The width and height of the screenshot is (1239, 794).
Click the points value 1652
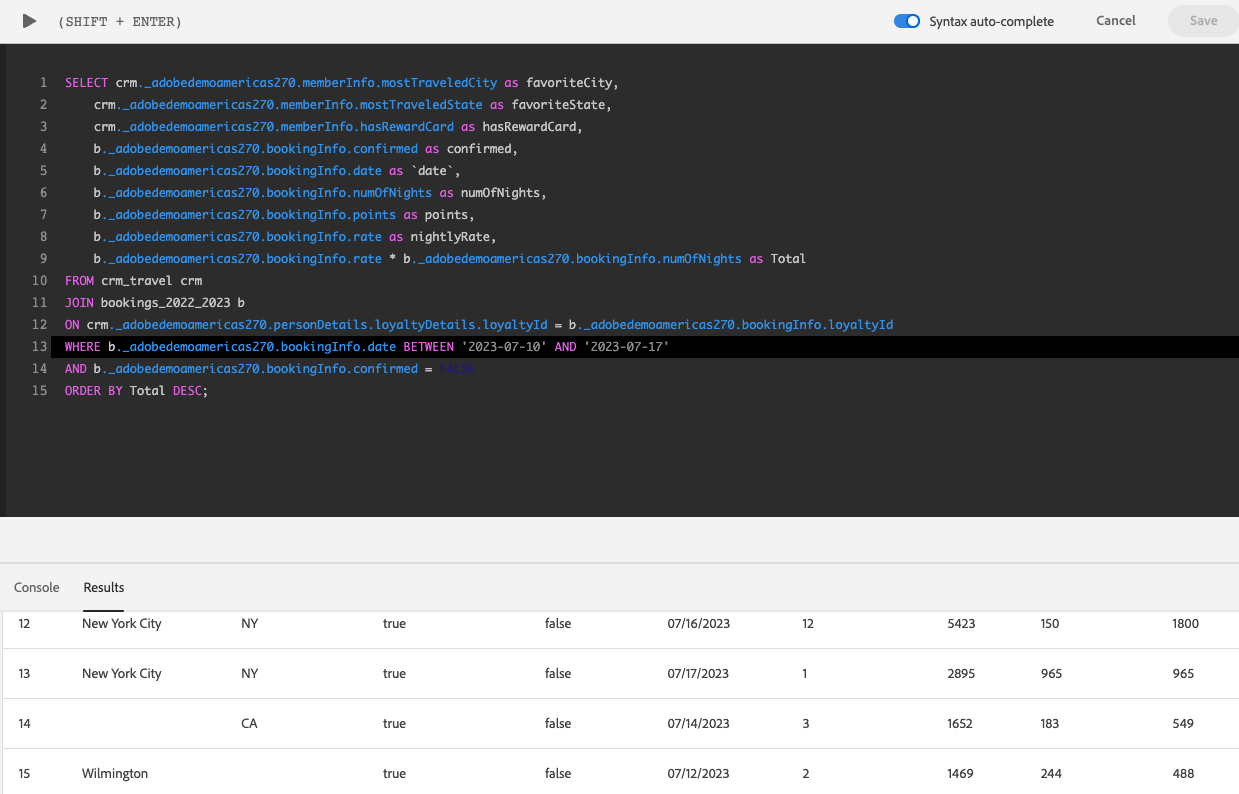tap(960, 723)
